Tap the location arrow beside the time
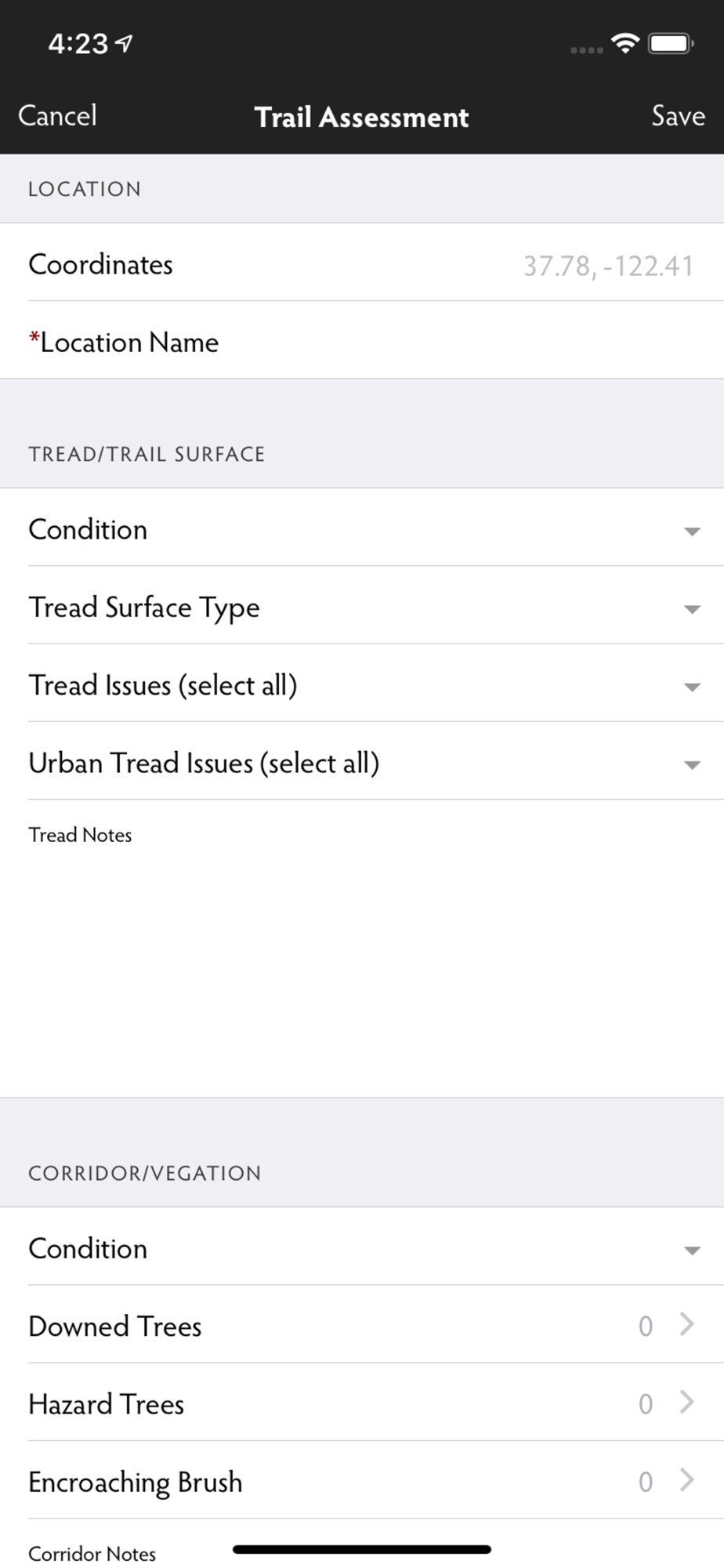This screenshot has width=724, height=1568. click(x=124, y=44)
